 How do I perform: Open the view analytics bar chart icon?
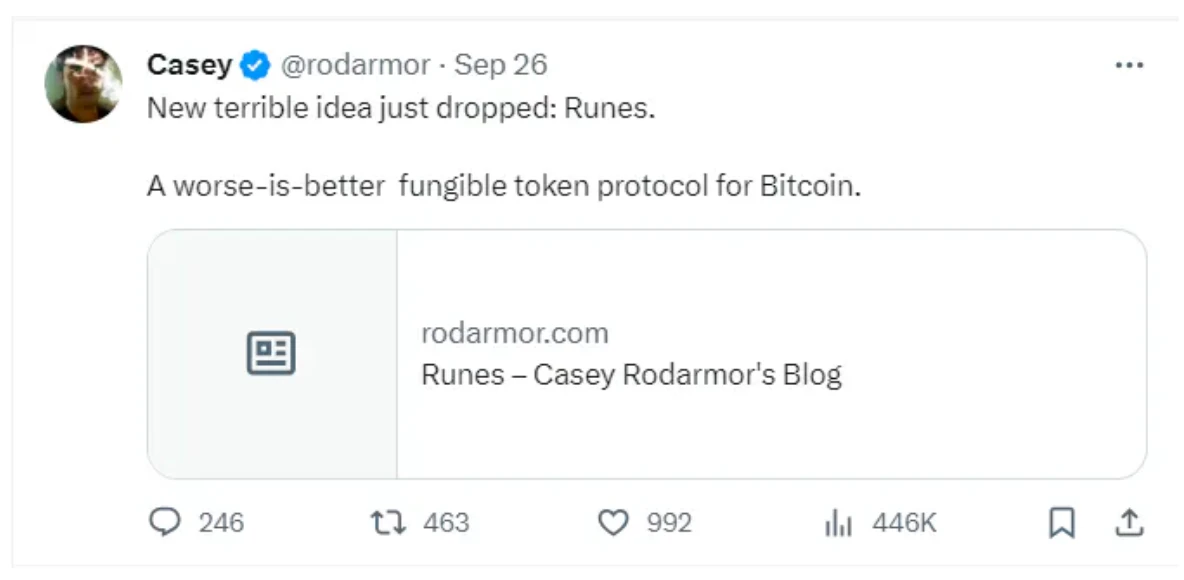point(838,522)
